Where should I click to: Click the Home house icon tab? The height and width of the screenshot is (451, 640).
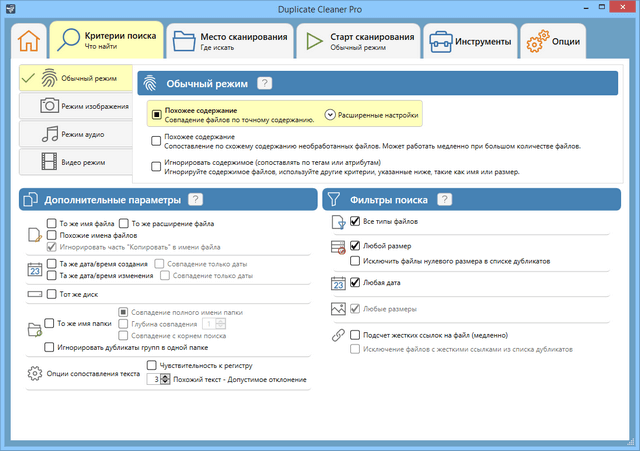pyautogui.click(x=31, y=44)
